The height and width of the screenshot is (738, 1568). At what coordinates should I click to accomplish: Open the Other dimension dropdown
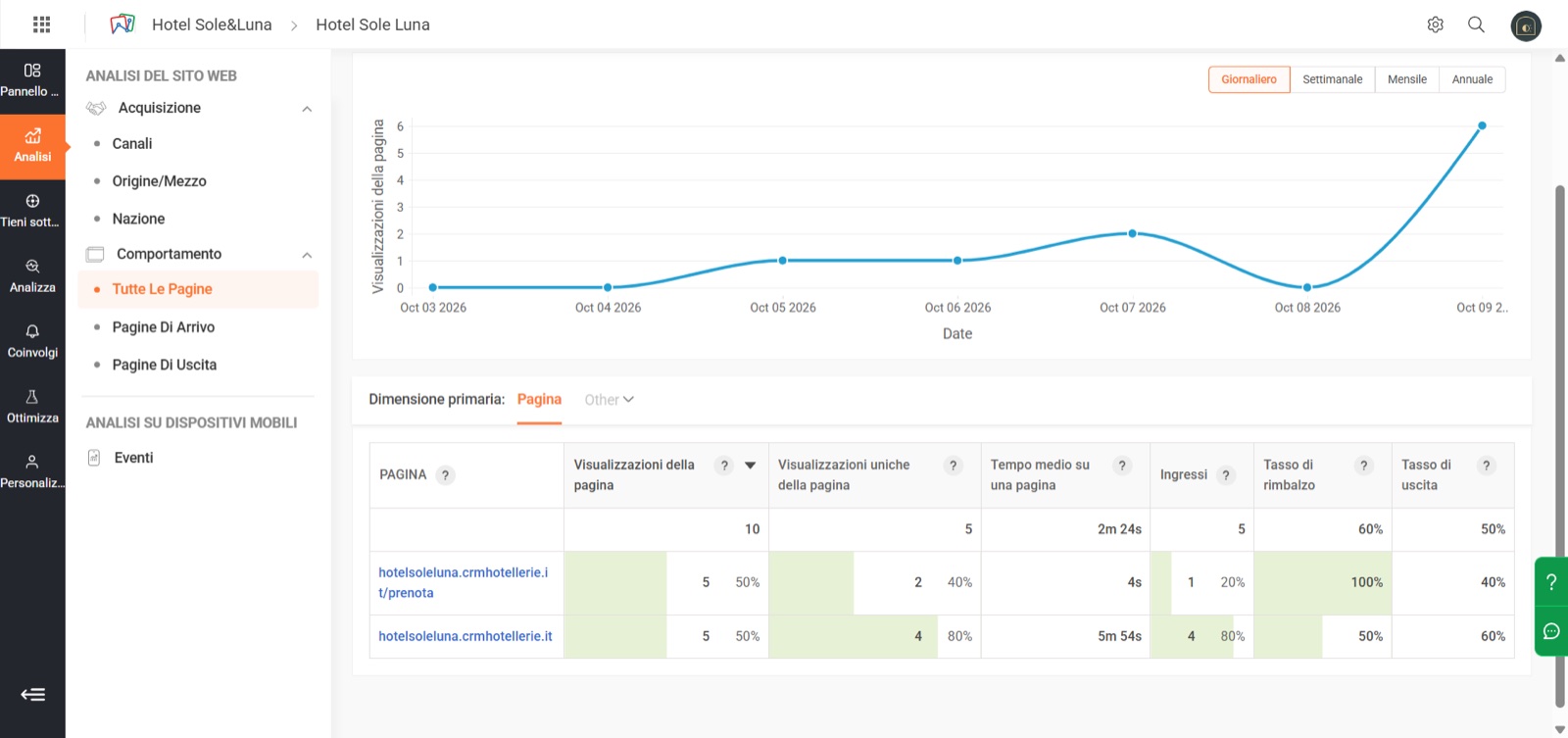point(609,400)
